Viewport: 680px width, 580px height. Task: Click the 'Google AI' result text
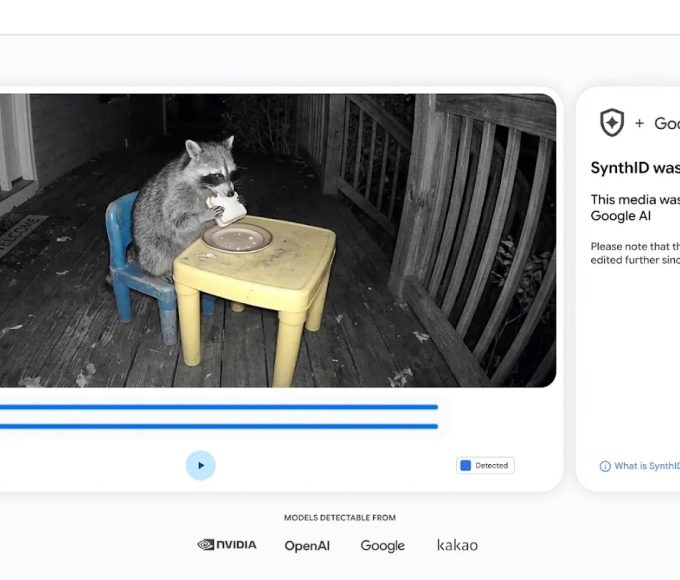[x=621, y=216]
